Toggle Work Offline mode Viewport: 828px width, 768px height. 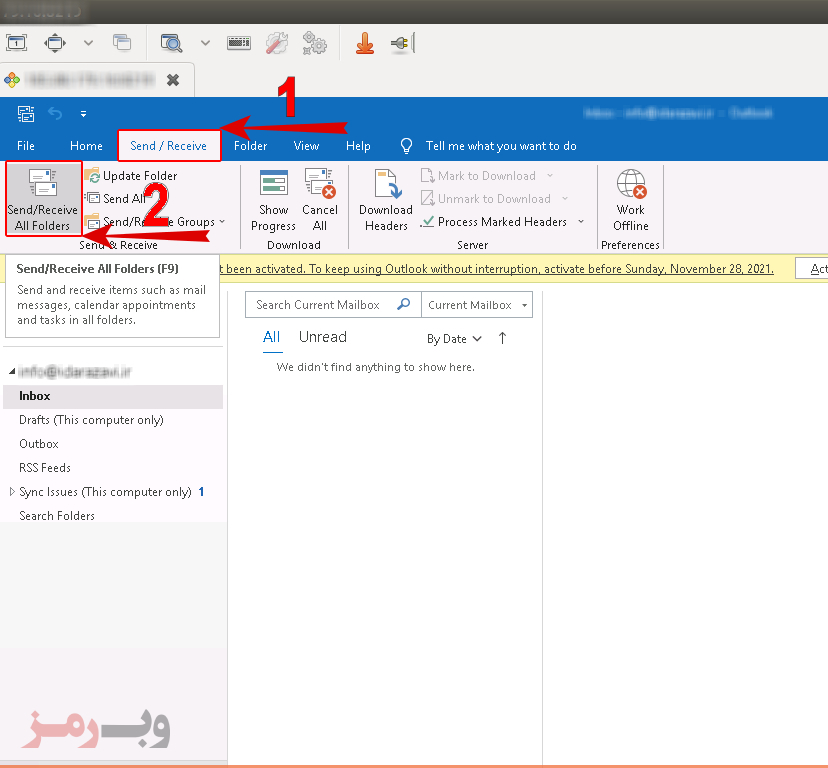click(631, 200)
